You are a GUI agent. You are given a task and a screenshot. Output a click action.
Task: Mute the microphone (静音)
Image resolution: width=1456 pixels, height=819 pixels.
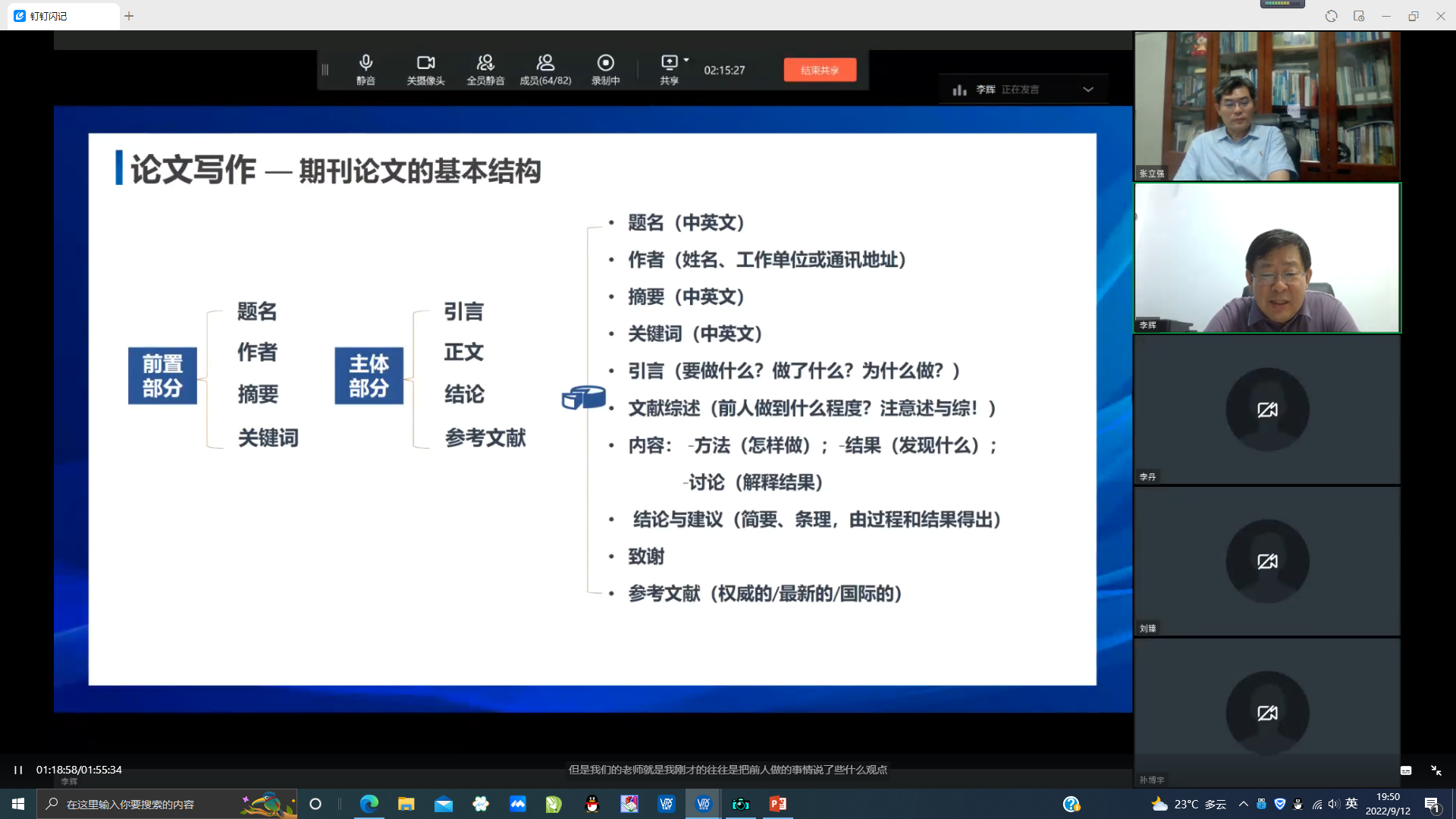(x=366, y=69)
